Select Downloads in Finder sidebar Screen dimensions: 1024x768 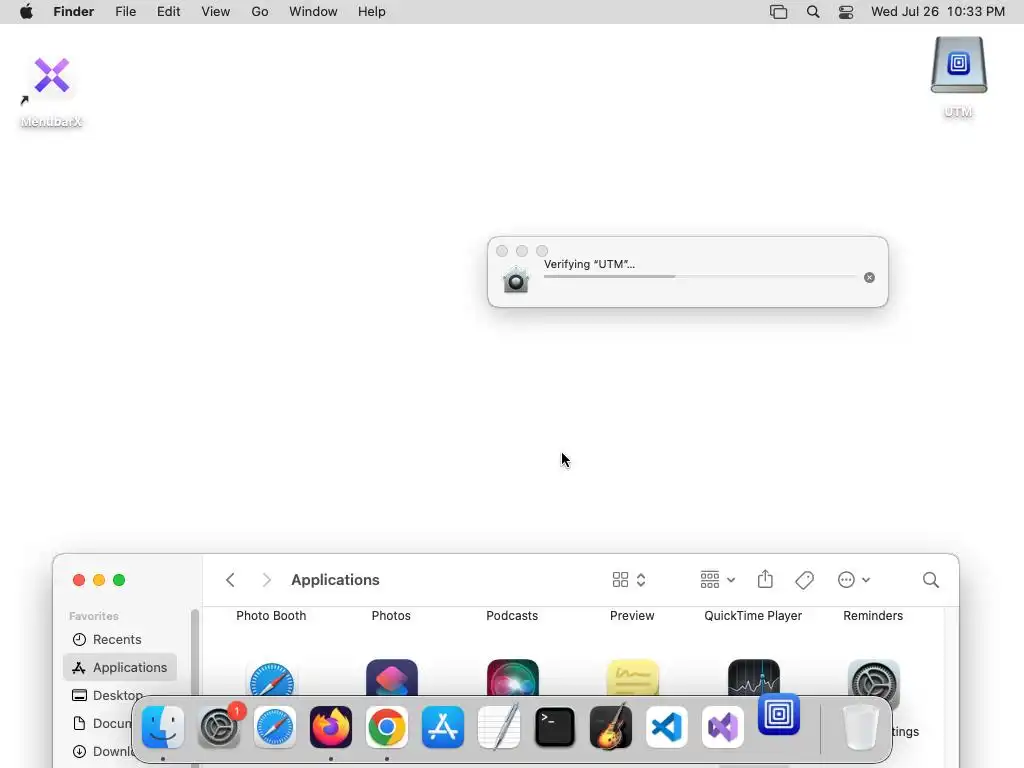(x=103, y=752)
